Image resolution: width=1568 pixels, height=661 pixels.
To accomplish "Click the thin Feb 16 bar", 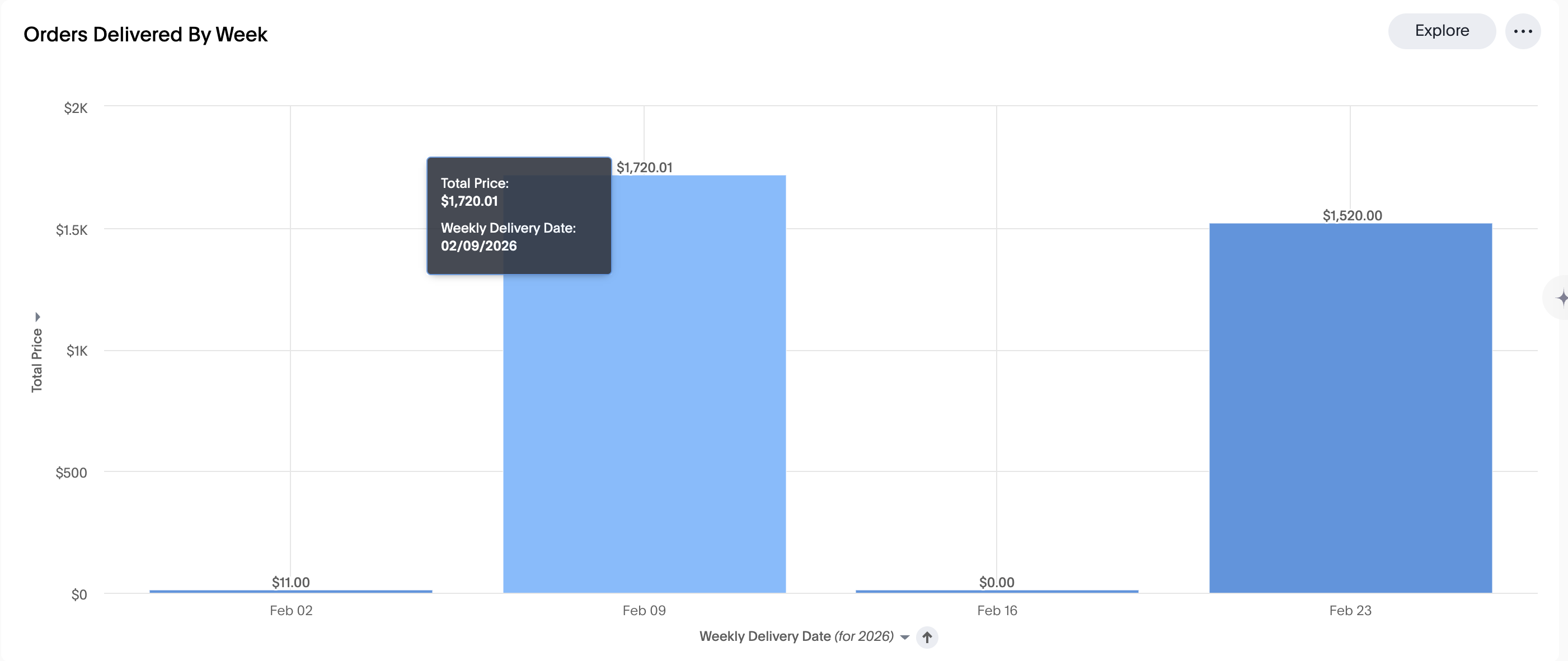I will [x=997, y=591].
